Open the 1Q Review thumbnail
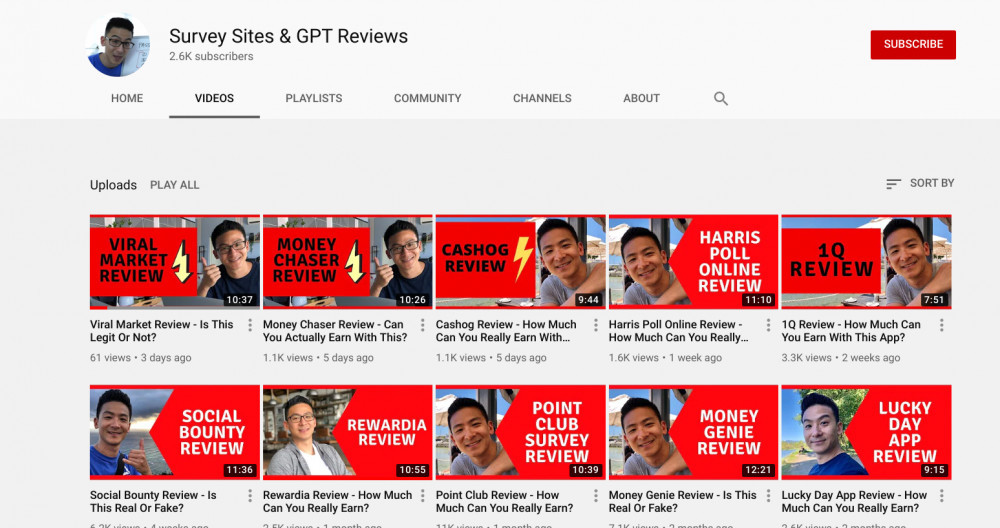 866,262
